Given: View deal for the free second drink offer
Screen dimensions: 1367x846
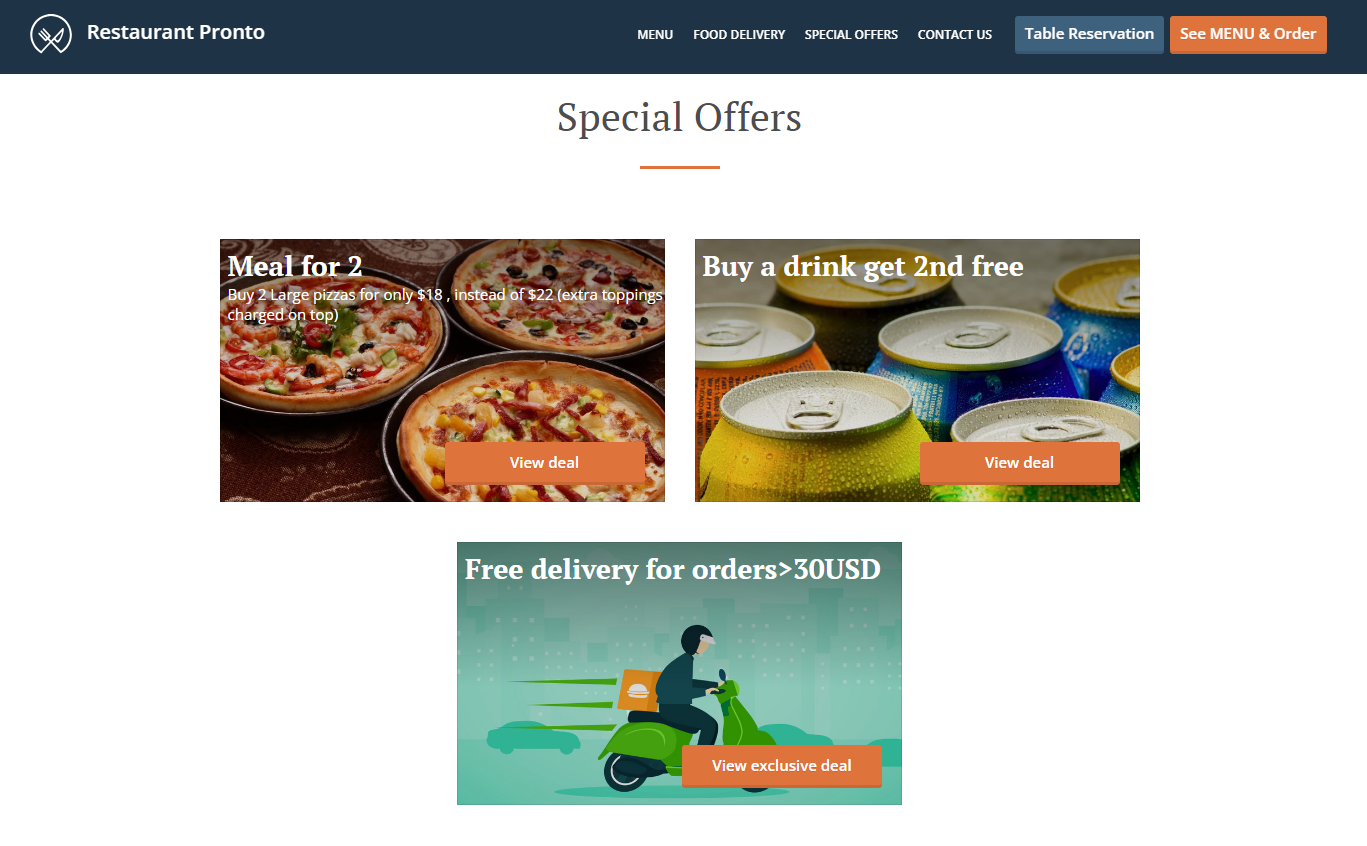Looking at the screenshot, I should click(1019, 463).
